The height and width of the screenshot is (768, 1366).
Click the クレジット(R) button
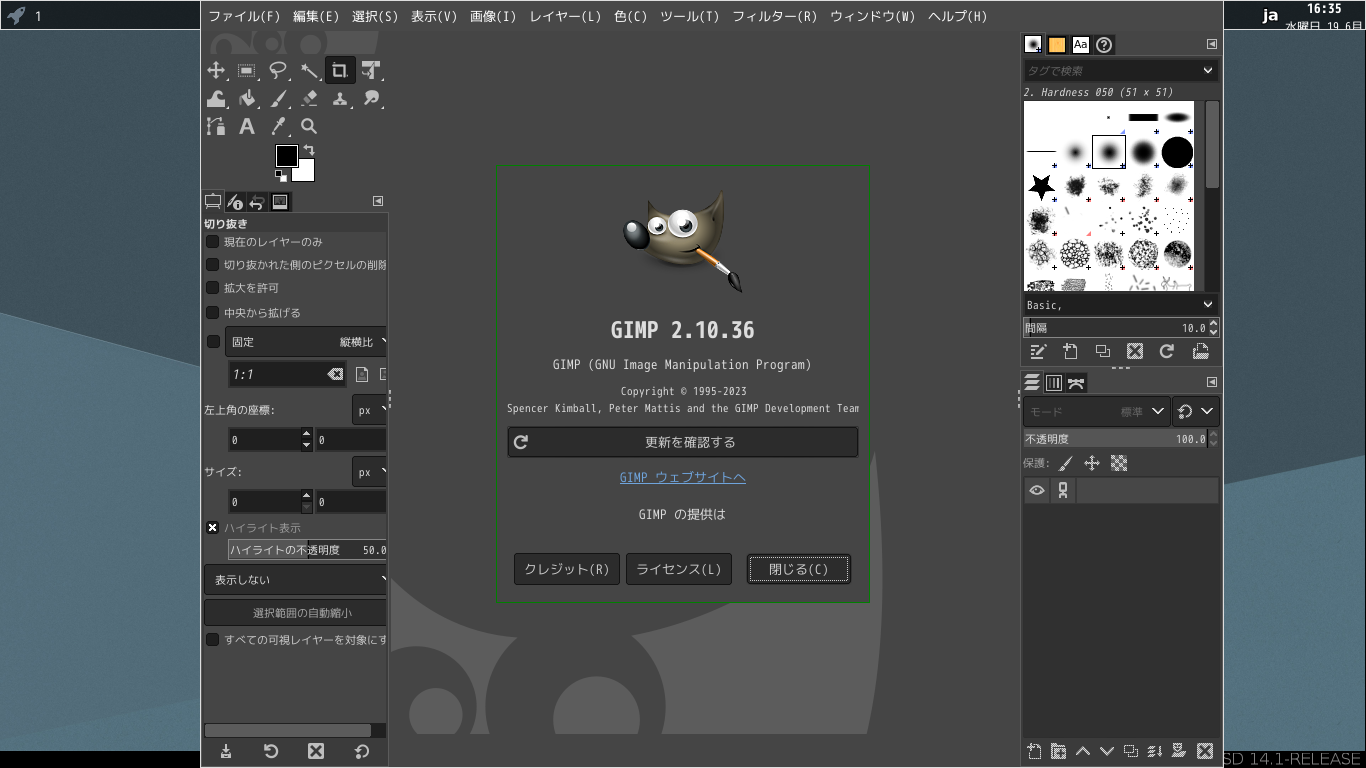coord(567,569)
